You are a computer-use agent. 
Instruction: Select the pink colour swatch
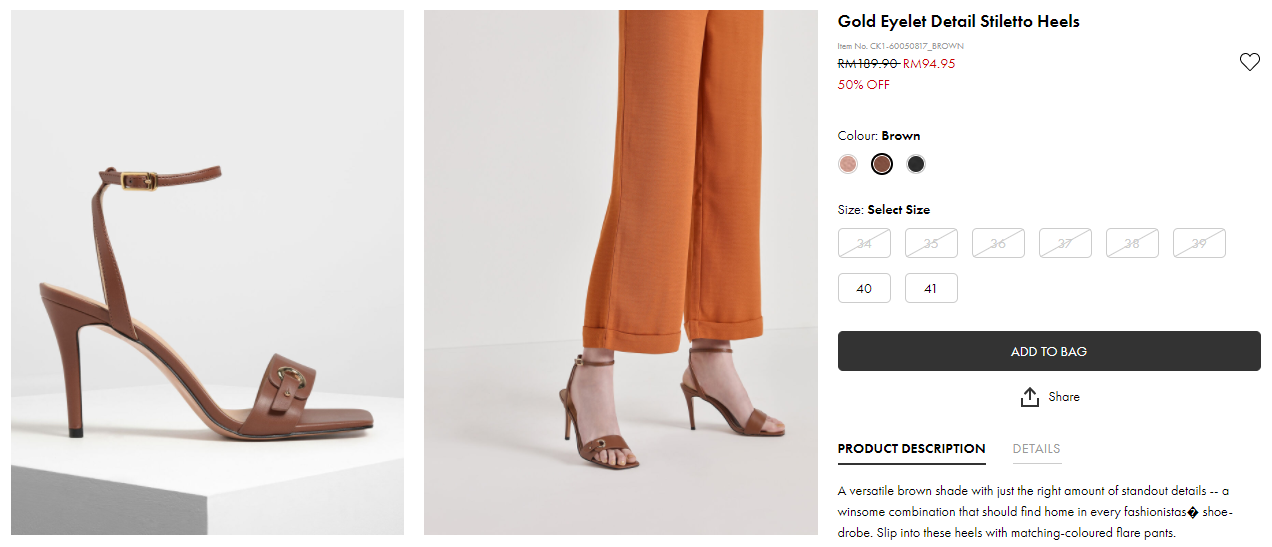point(848,164)
